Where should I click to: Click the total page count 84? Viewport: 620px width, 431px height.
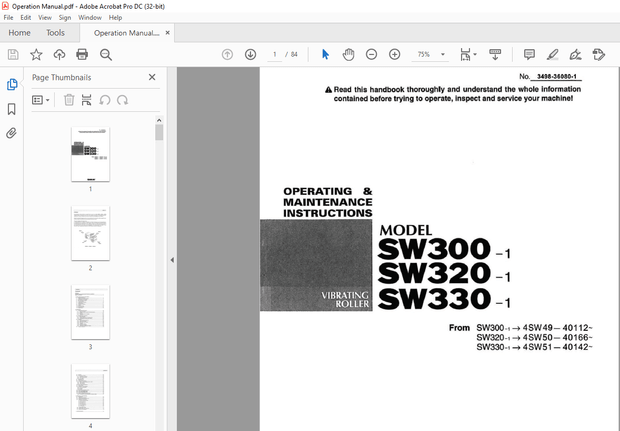pos(294,55)
